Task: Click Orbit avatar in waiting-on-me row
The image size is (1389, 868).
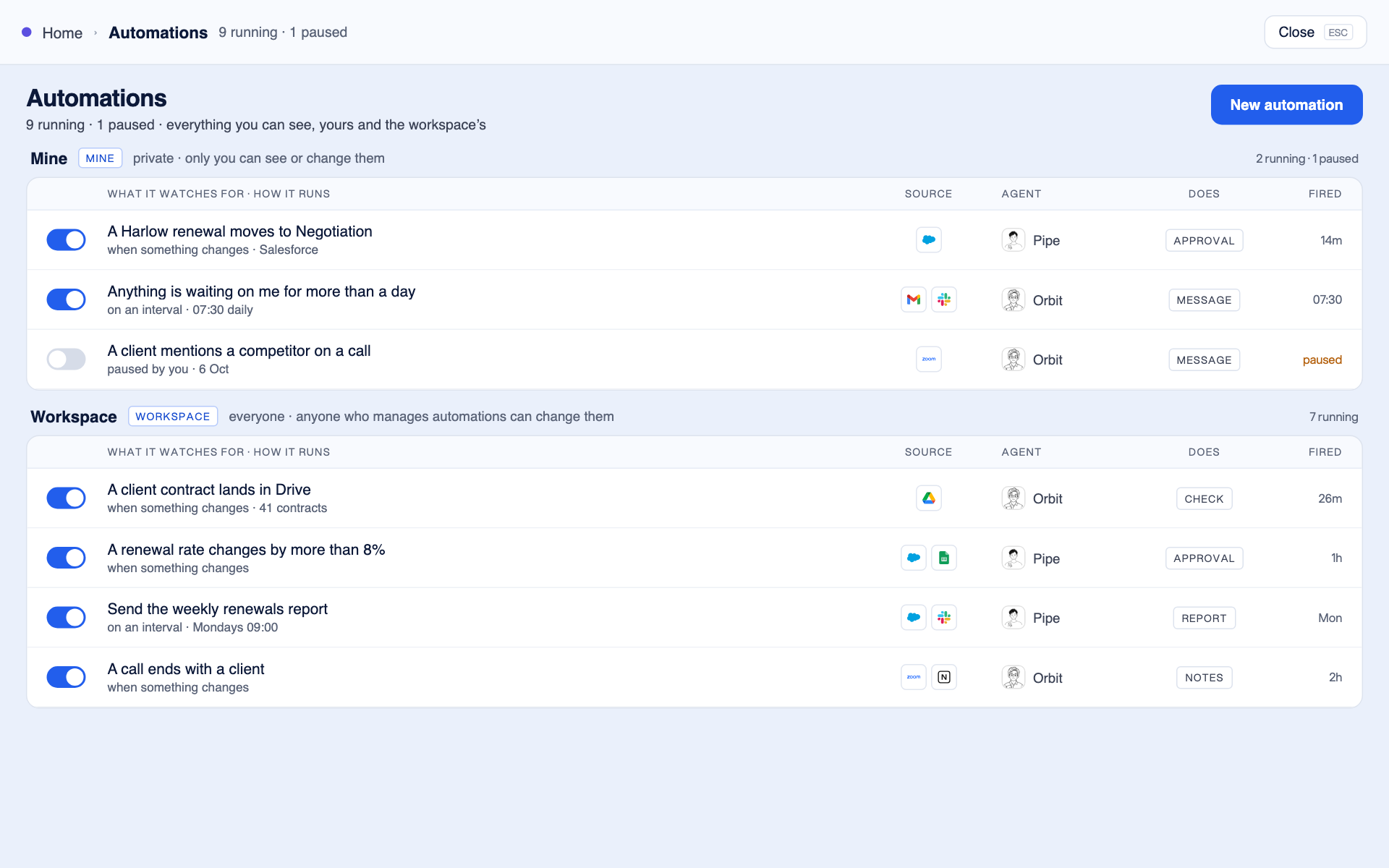Action: pyautogui.click(x=1014, y=299)
